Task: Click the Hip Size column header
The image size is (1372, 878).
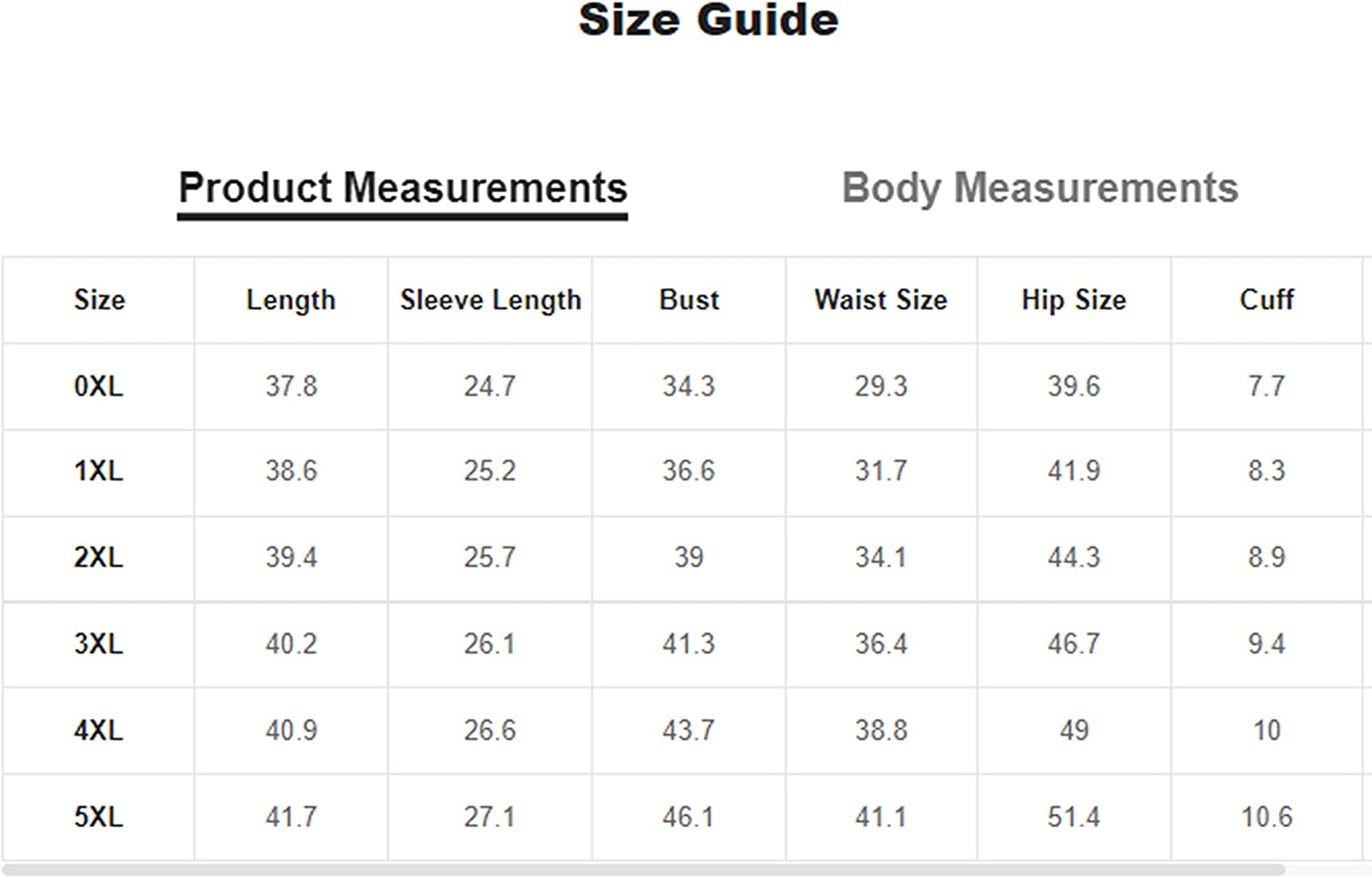Action: click(x=1073, y=300)
